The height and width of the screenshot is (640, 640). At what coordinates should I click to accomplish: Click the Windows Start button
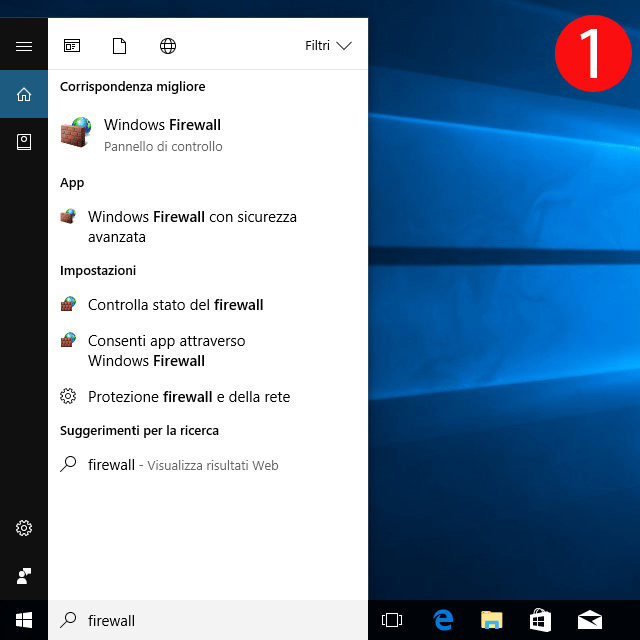point(24,621)
